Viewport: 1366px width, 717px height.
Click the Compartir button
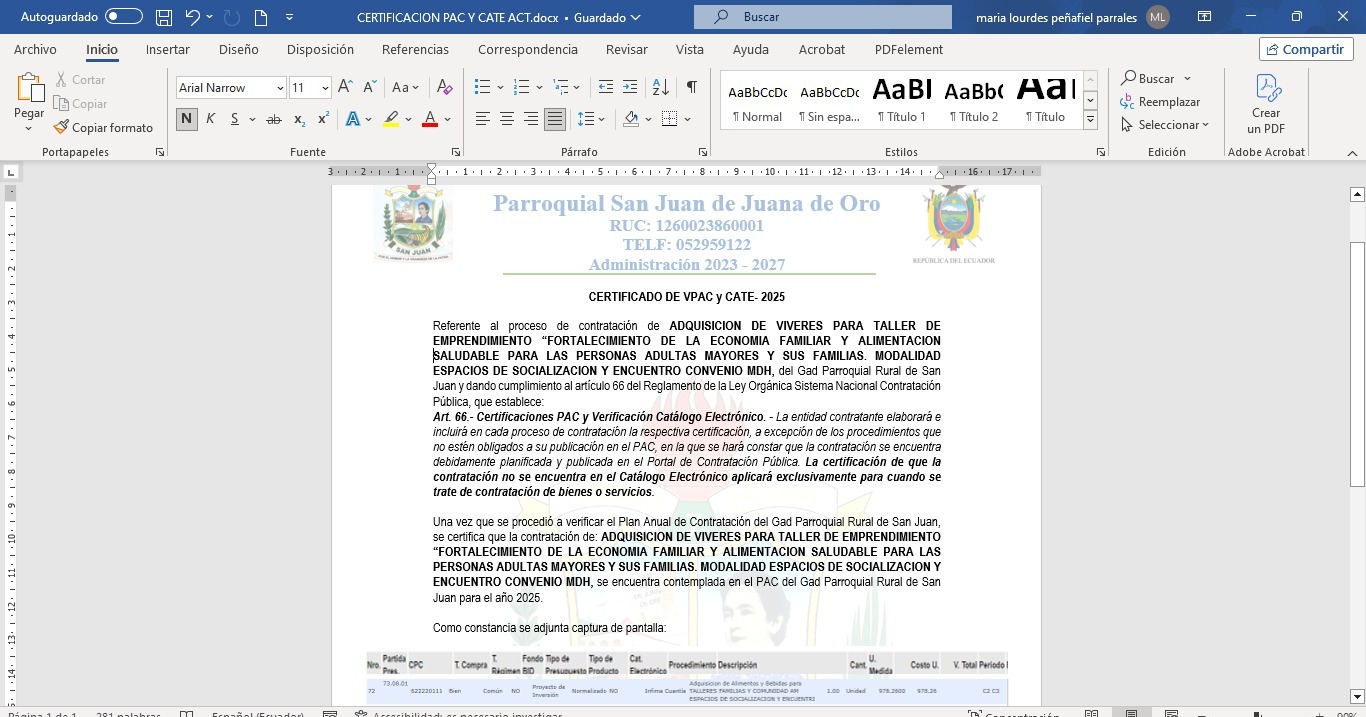click(1306, 49)
